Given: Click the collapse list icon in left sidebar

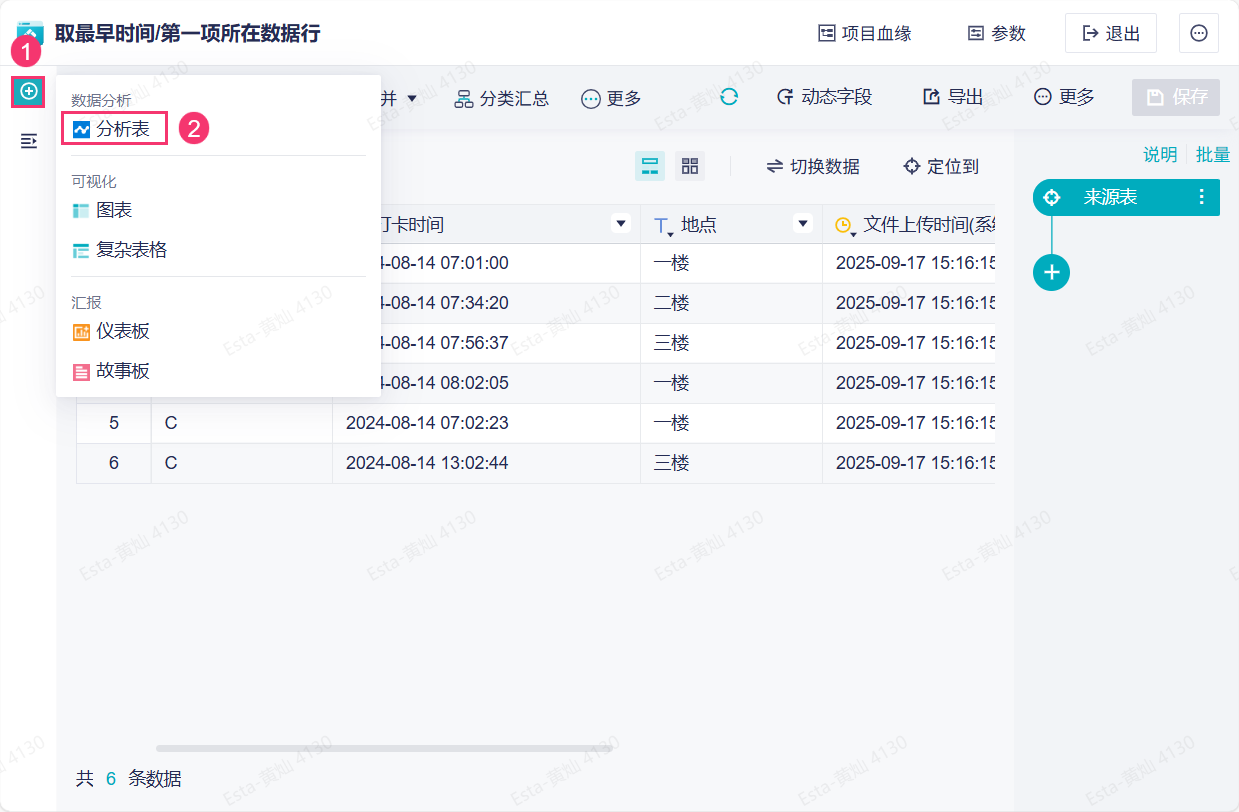Looking at the screenshot, I should click(29, 141).
